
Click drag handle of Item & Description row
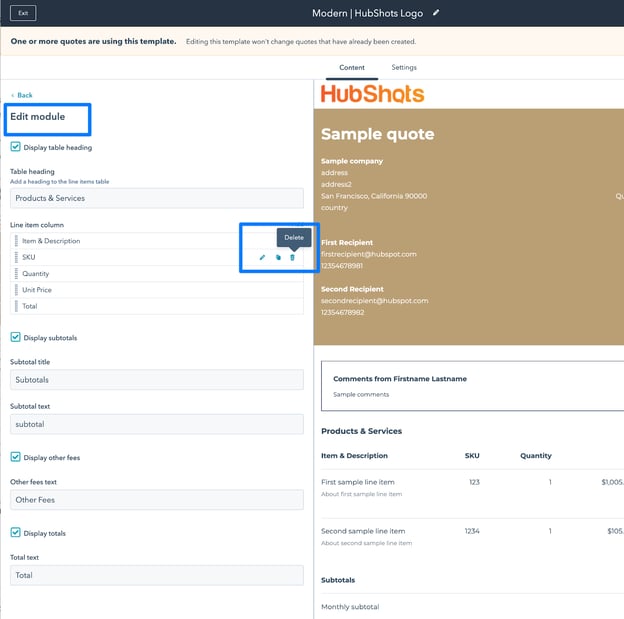click(x=16, y=241)
